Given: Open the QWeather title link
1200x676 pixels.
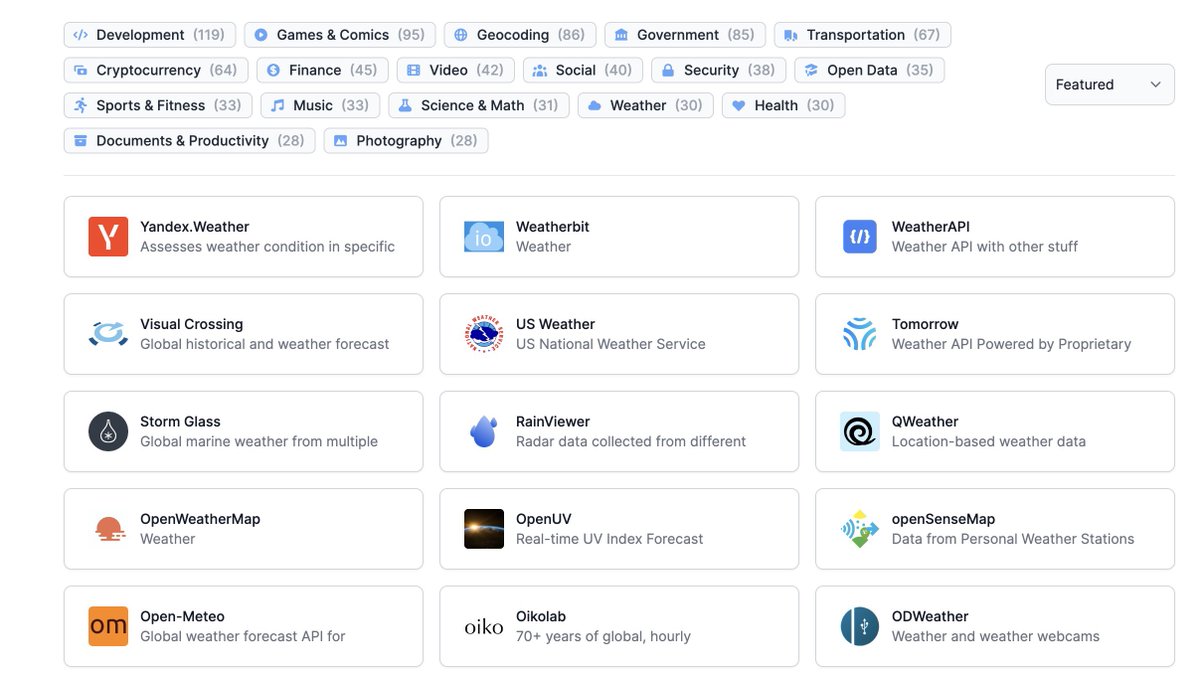Looking at the screenshot, I should point(925,421).
